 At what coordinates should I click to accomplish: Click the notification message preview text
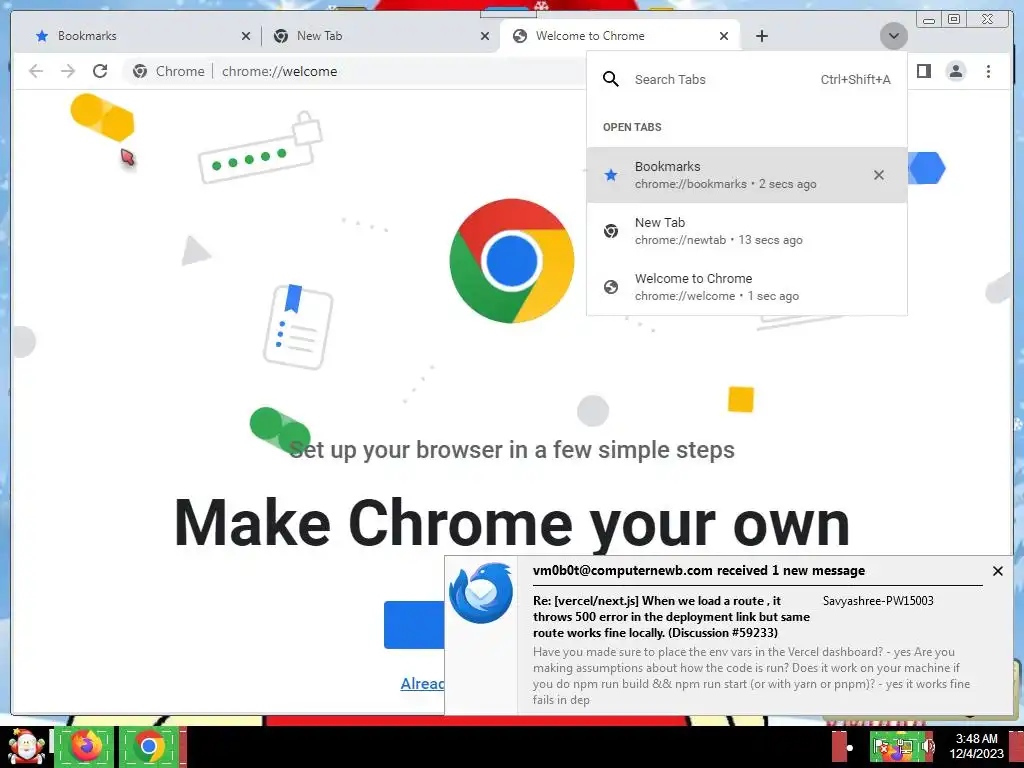point(751,676)
